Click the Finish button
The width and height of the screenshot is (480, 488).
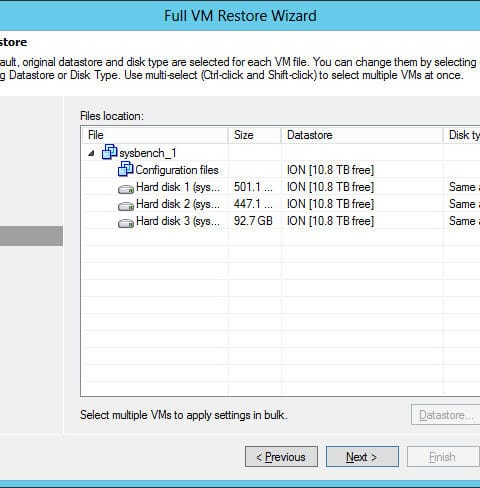click(443, 457)
